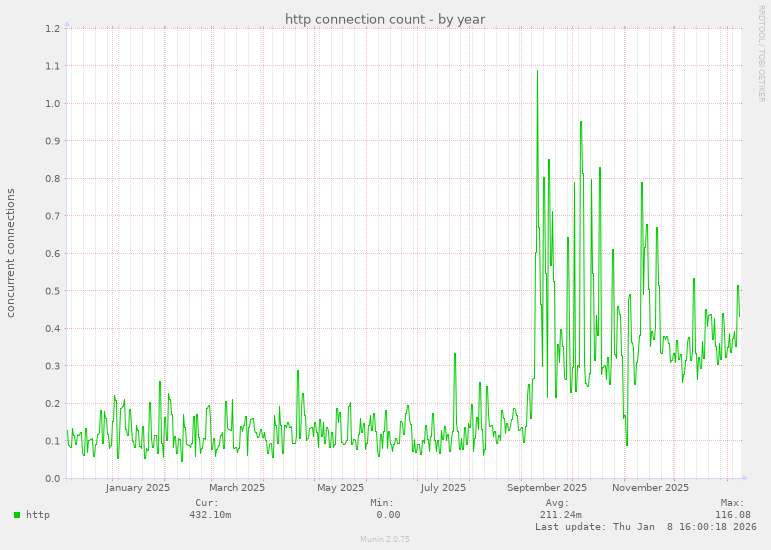
Task: Click the "Avg:" column header
Action: pyautogui.click(x=557, y=503)
